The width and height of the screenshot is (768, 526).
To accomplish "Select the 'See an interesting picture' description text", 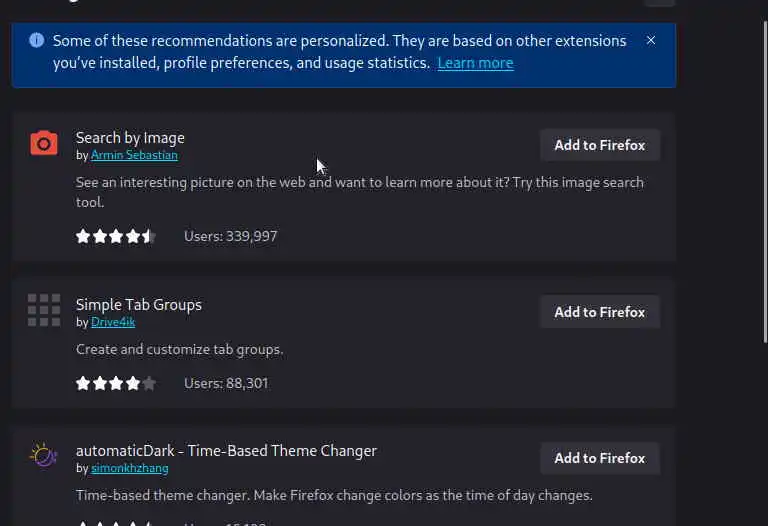I will (360, 192).
